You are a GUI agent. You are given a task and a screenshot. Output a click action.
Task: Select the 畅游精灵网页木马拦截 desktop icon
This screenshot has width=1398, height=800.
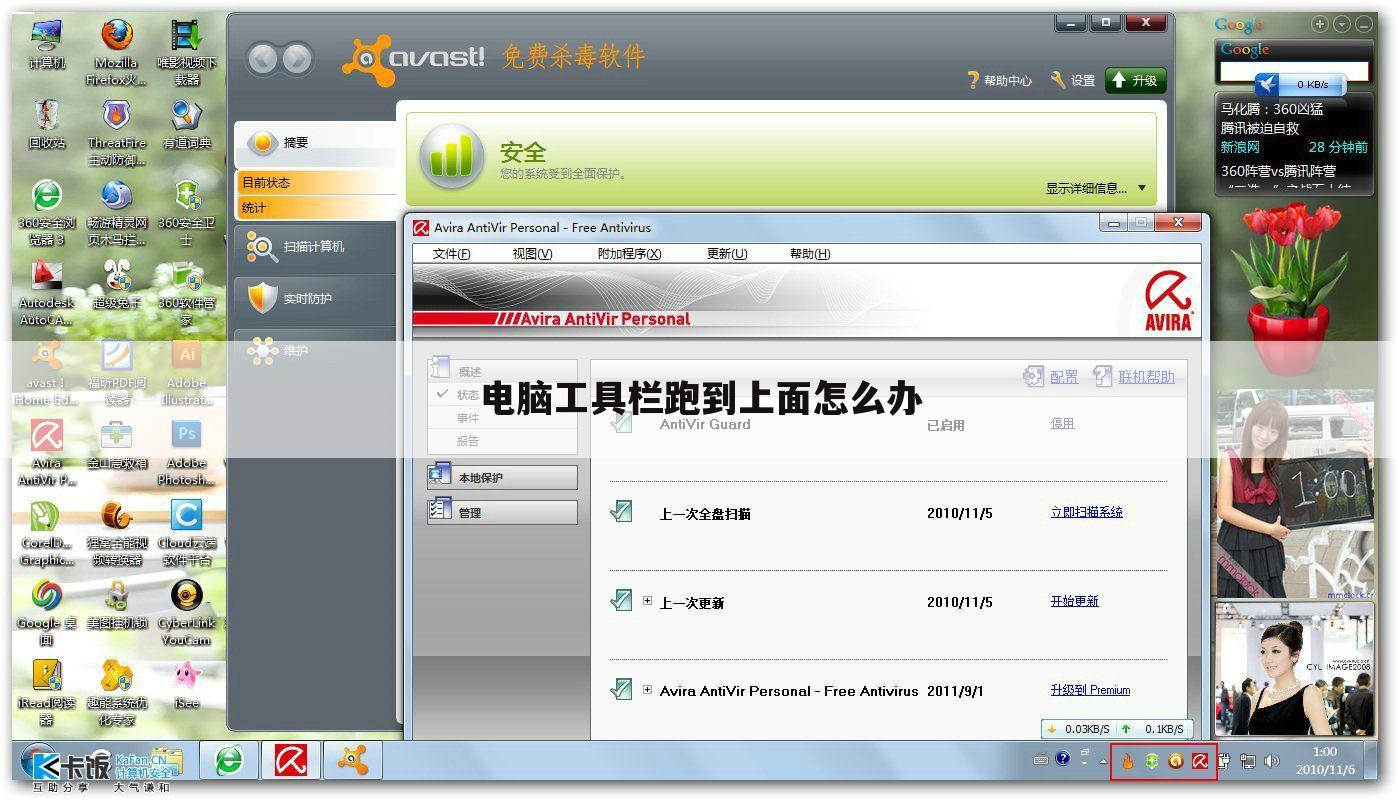tap(116, 212)
